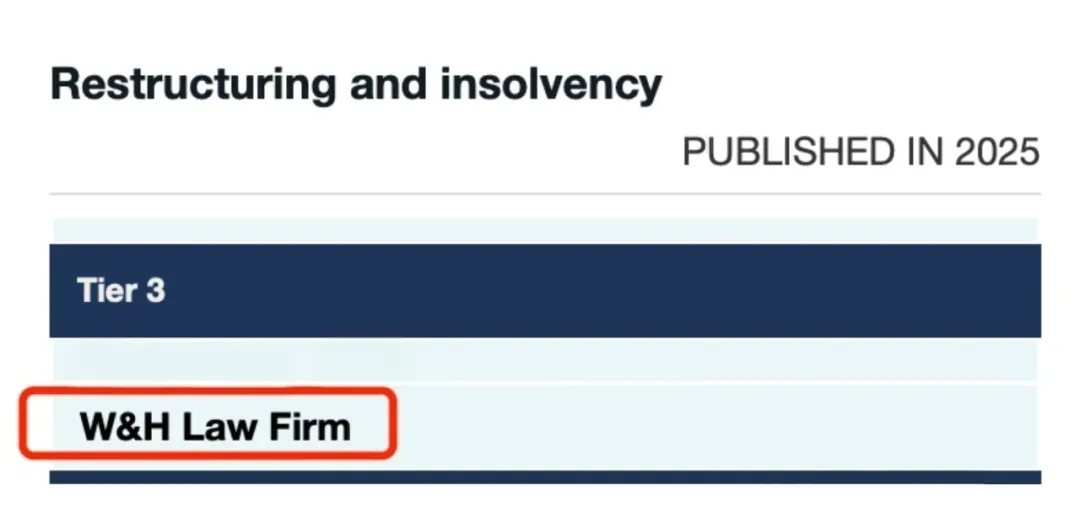Open the W&H Law Firm listing

[215, 427]
